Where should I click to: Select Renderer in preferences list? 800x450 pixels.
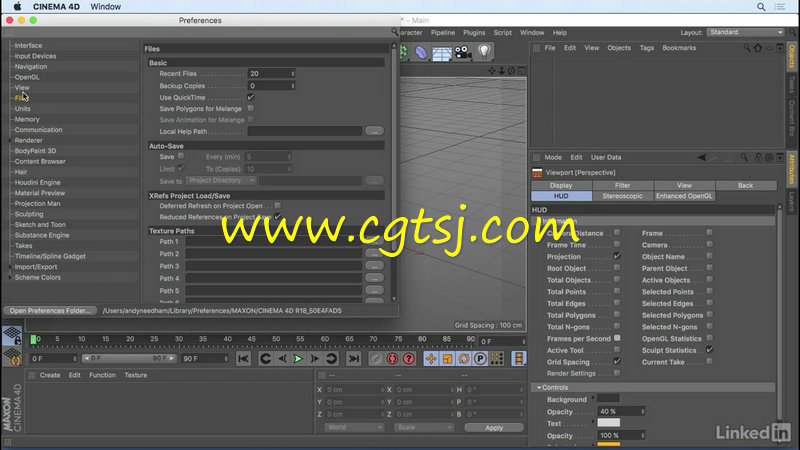click(x=29, y=140)
